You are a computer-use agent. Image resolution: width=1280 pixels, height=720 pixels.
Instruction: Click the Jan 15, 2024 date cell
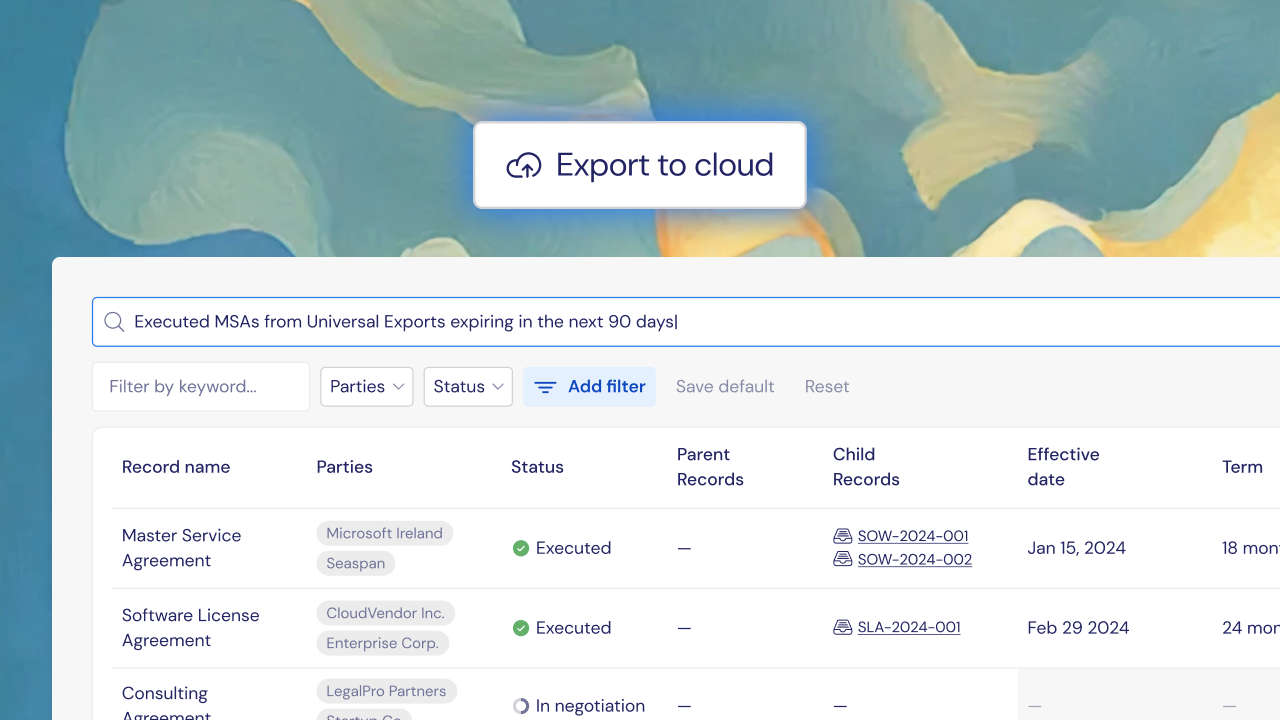(x=1077, y=548)
